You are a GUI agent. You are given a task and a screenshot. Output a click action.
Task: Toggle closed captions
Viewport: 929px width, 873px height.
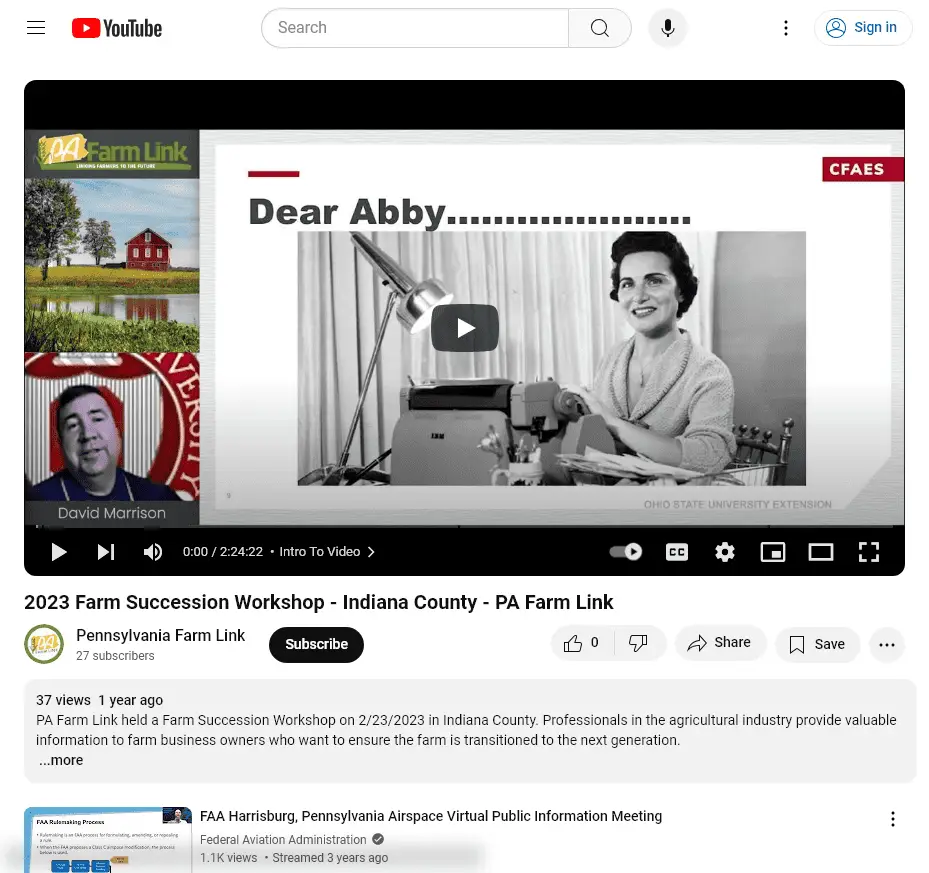click(x=677, y=552)
